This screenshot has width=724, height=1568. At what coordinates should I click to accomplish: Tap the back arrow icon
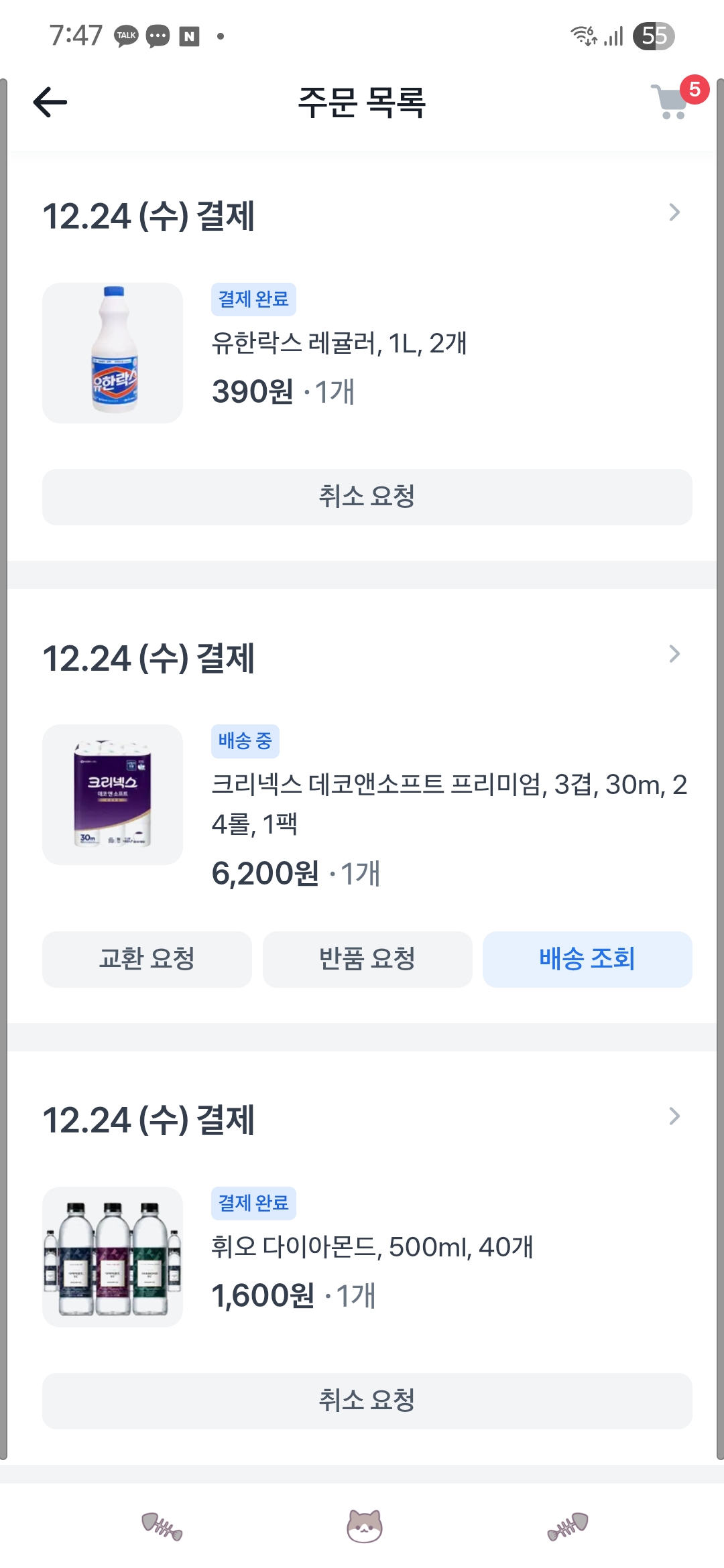click(x=50, y=103)
